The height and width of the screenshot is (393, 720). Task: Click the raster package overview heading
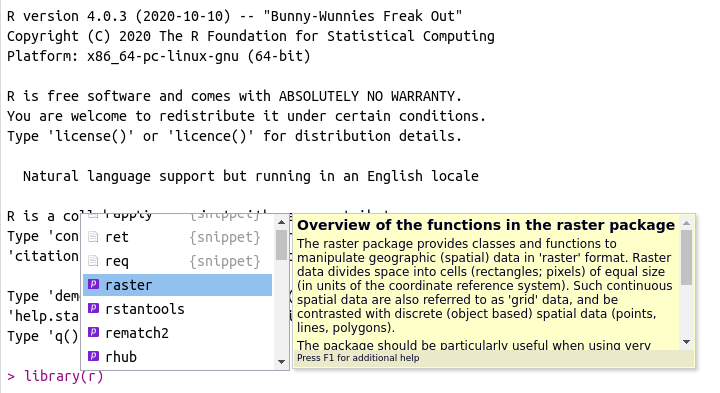486,225
